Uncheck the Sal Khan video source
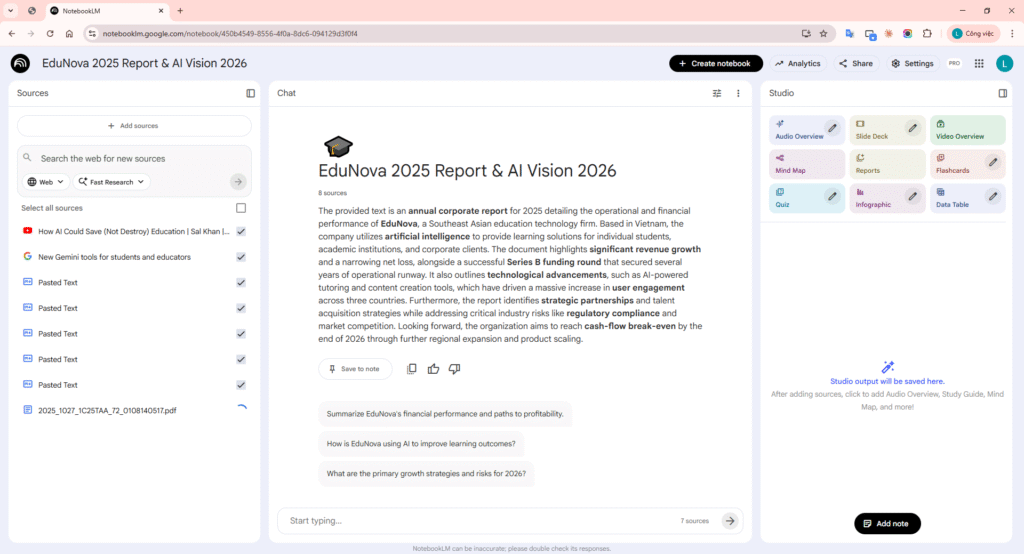The image size is (1024, 554). (x=240, y=231)
